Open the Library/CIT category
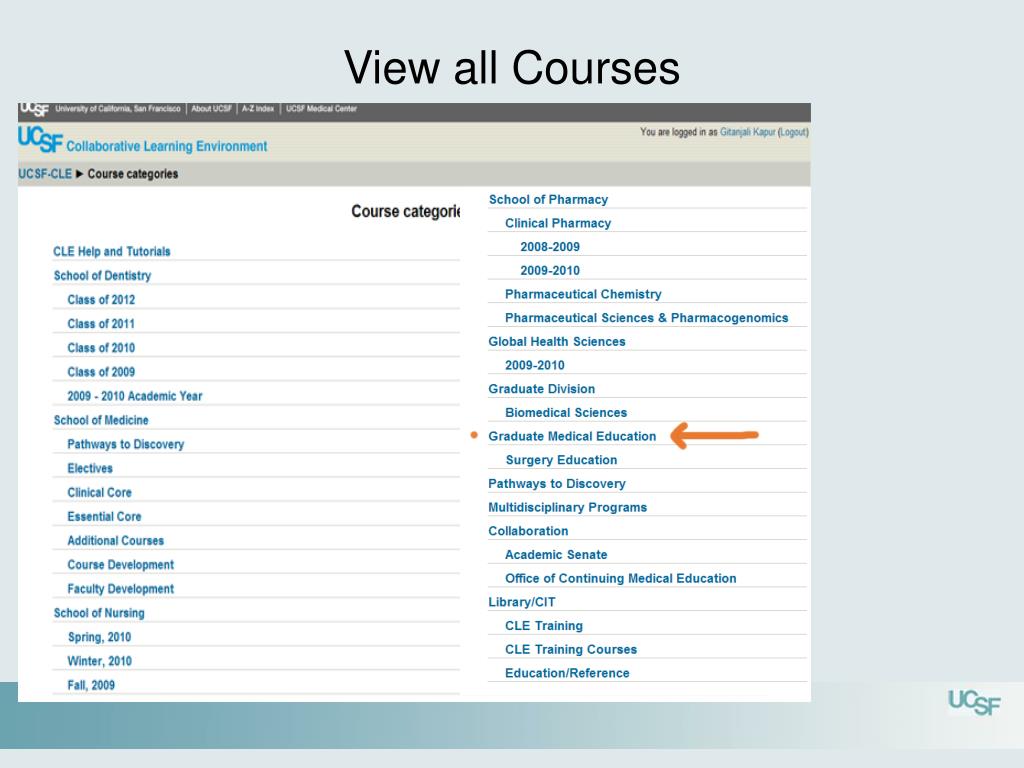Viewport: 1024px width, 768px height. 522,602
